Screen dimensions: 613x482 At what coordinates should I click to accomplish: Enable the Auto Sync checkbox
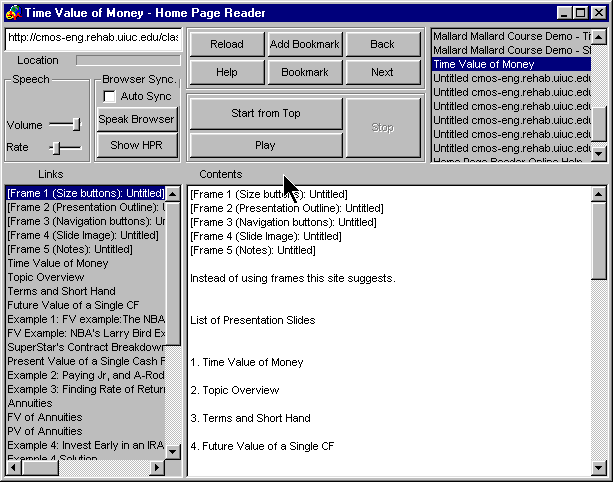tap(110, 96)
